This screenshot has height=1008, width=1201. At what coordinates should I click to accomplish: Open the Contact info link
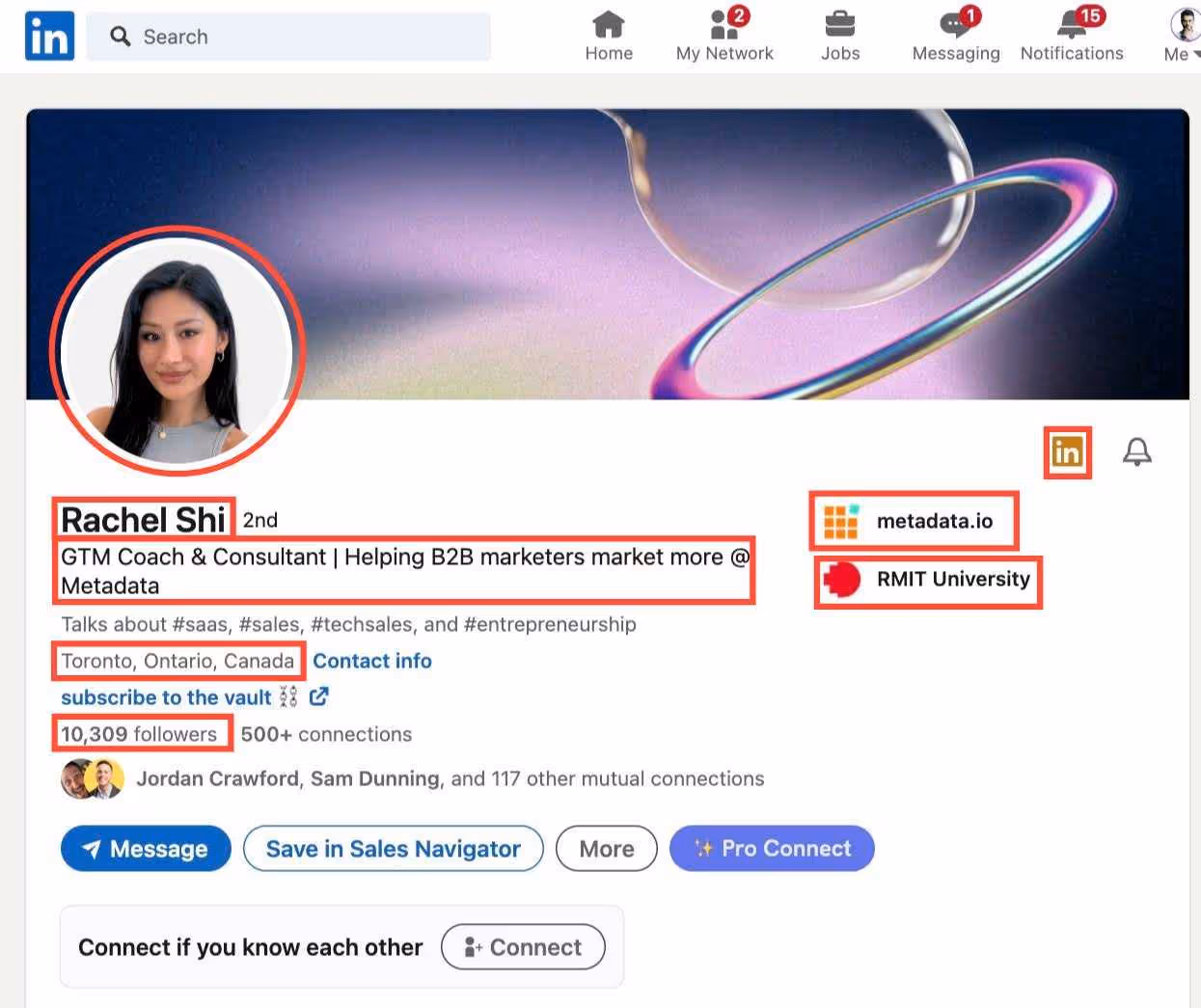coord(372,661)
